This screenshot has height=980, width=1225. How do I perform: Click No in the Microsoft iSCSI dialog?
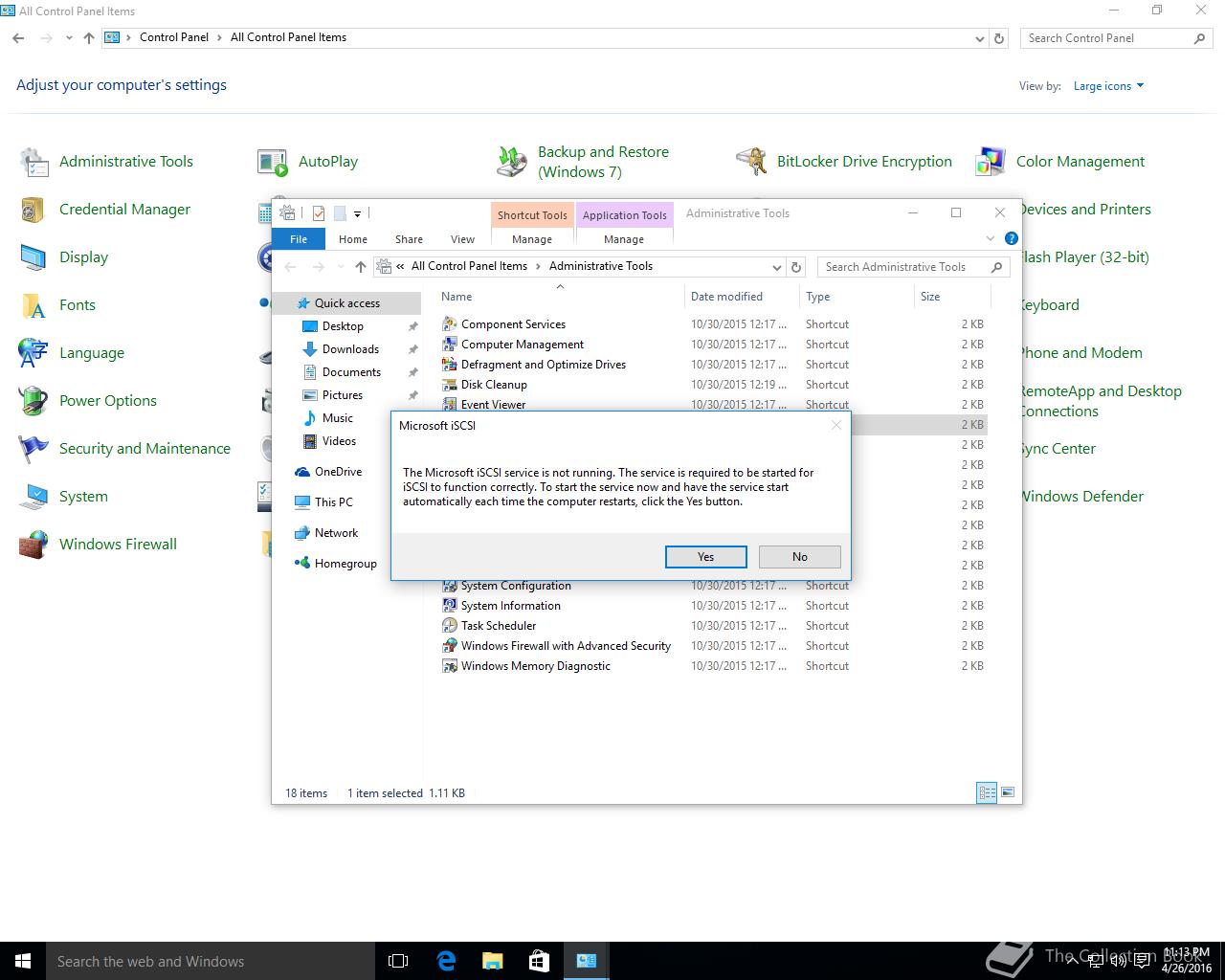[x=799, y=557]
